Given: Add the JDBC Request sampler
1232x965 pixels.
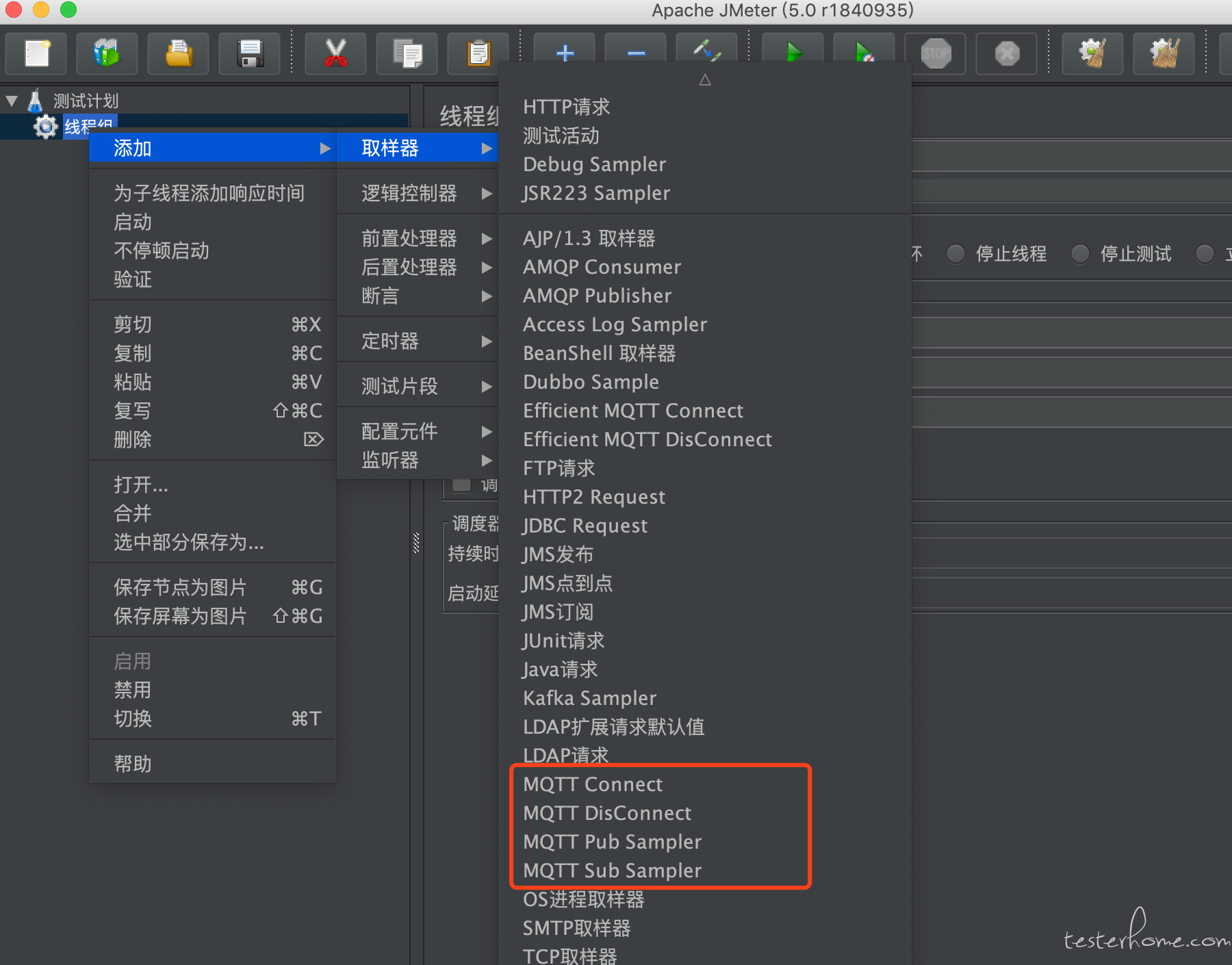Looking at the screenshot, I should coord(705,526).
